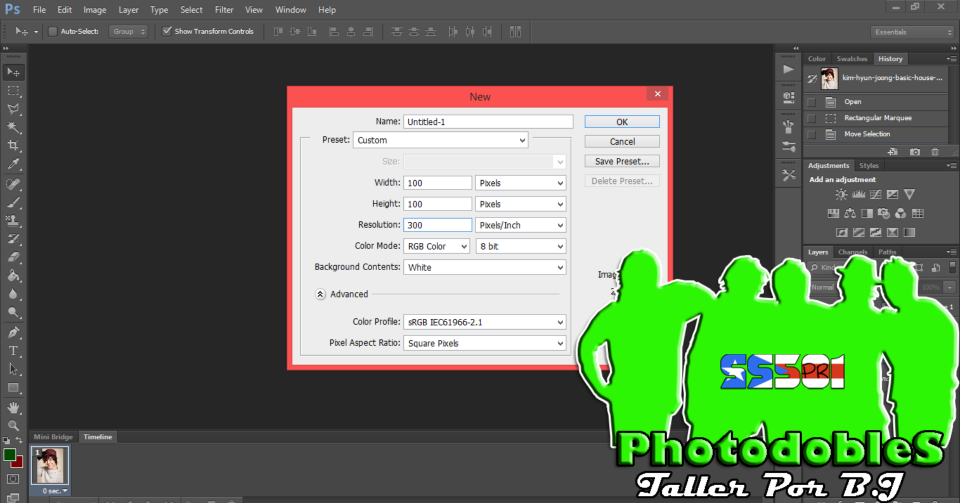Uncheck Show Transform Controls
Viewport: 960px width, 503px height.
[x=167, y=31]
